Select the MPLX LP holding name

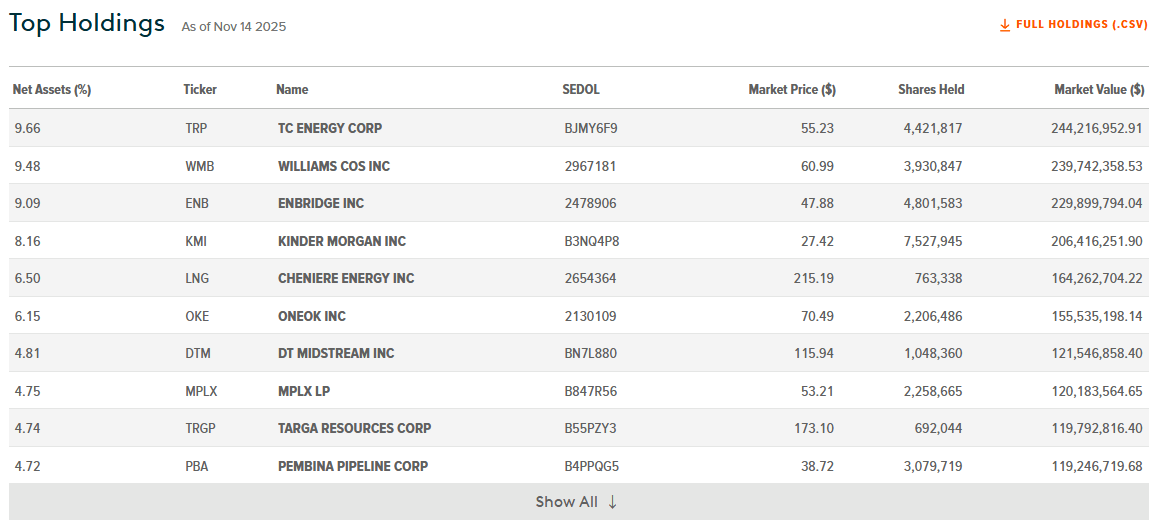pyautogui.click(x=304, y=391)
